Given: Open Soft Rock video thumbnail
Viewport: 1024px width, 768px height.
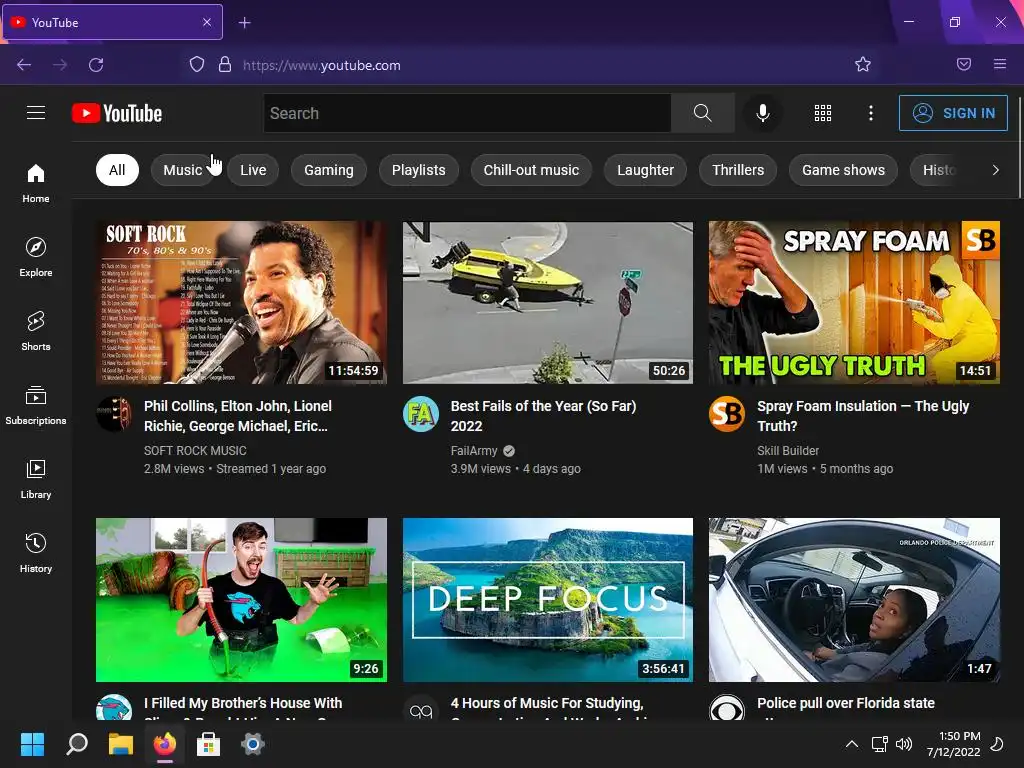Looking at the screenshot, I should point(241,302).
